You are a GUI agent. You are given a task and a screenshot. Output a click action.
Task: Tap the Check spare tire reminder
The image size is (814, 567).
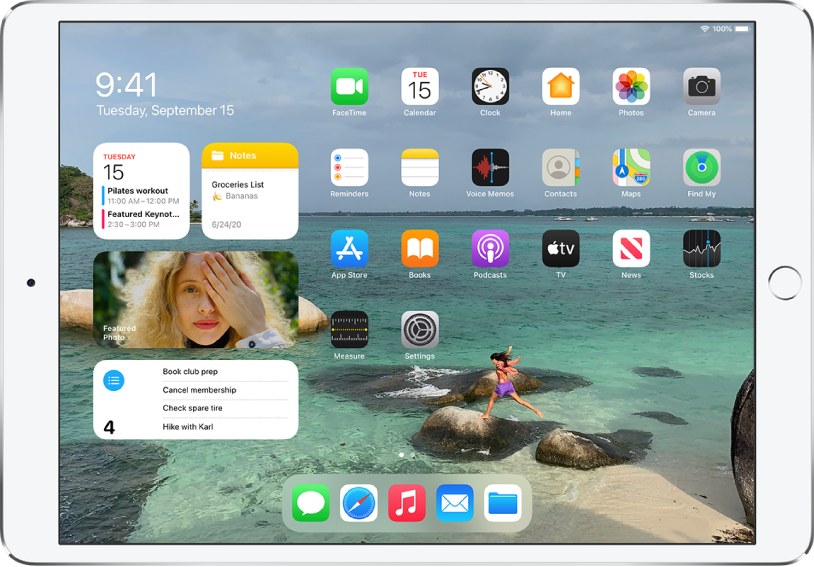[x=192, y=408]
